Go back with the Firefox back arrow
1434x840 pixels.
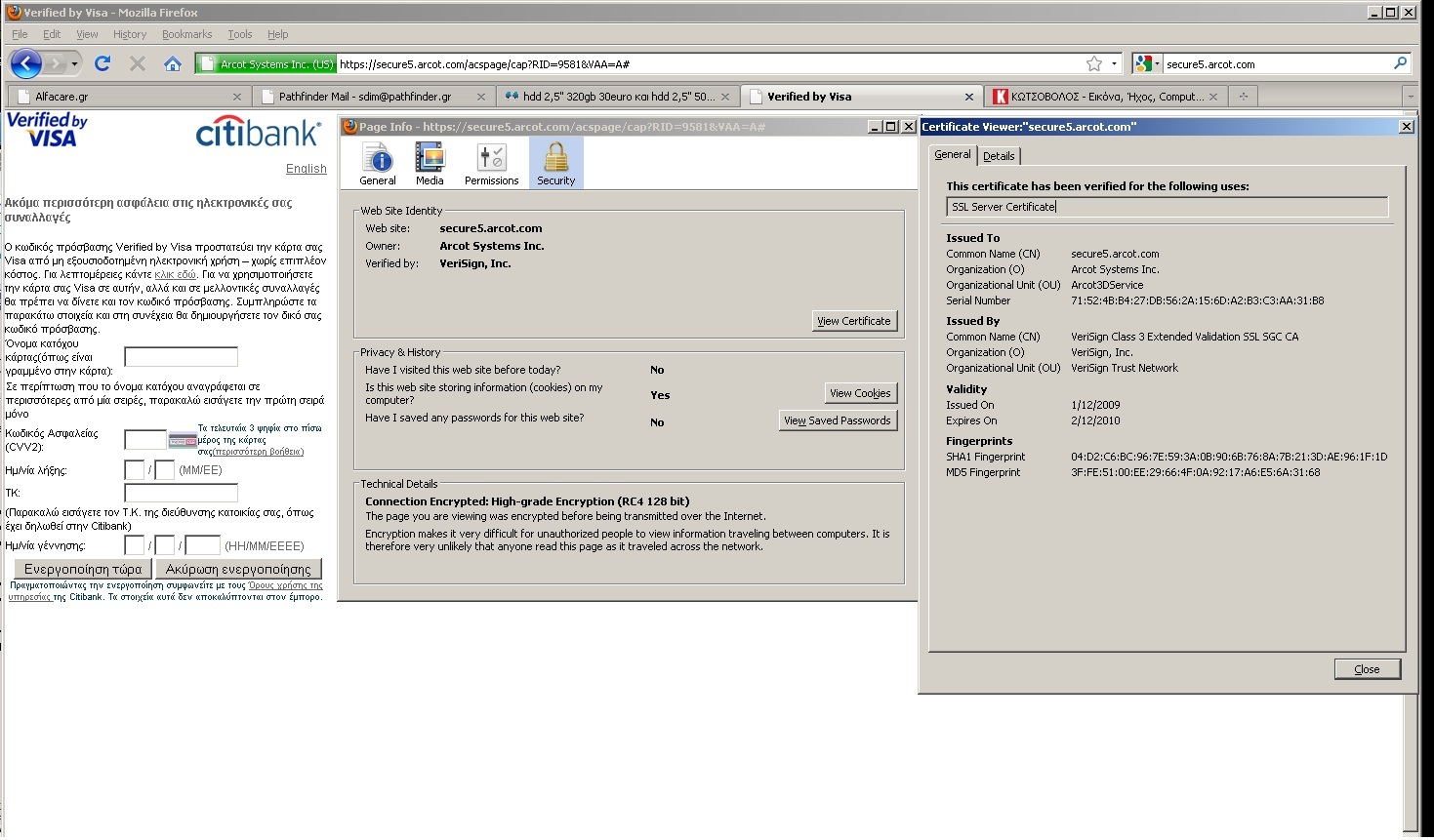click(x=25, y=64)
